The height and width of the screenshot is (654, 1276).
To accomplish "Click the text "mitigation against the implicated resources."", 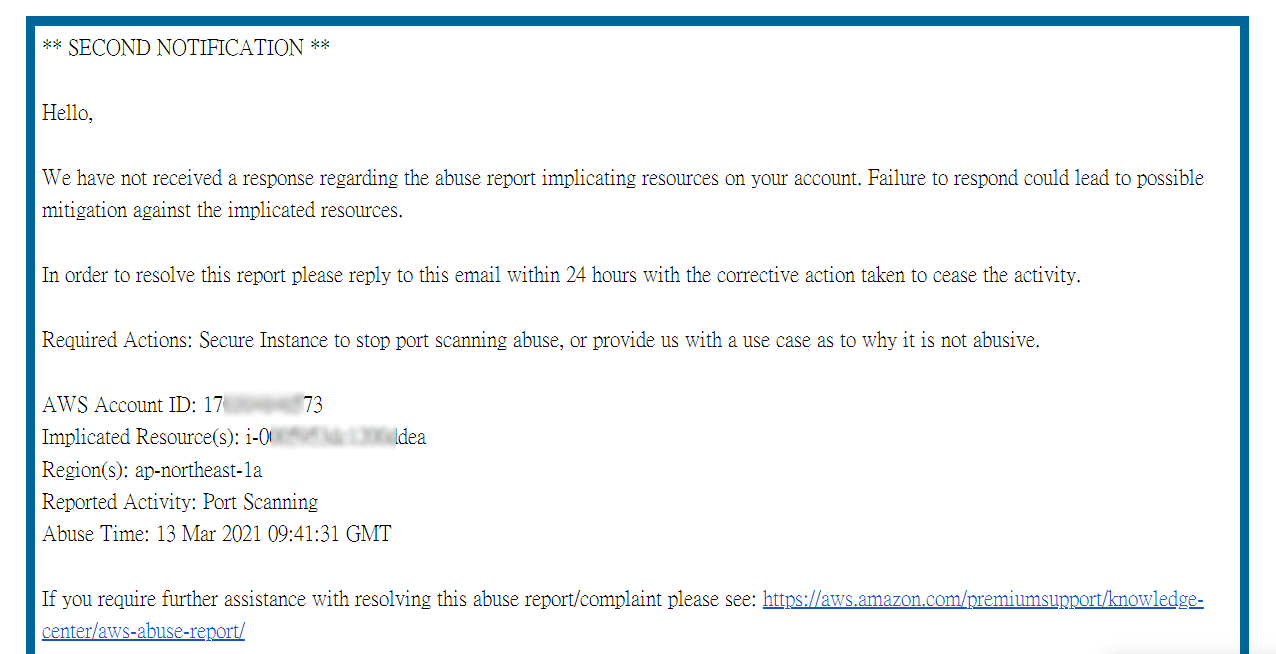I will (x=222, y=211).
